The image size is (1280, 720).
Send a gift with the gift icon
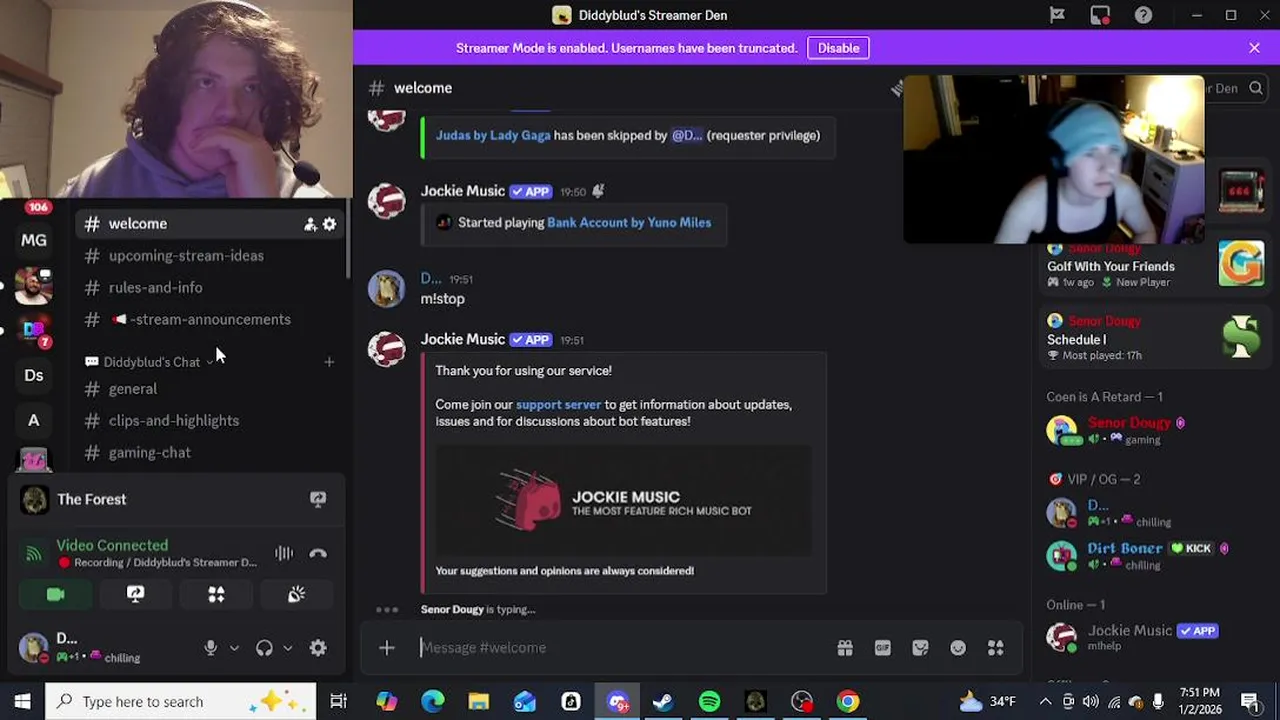pos(845,648)
